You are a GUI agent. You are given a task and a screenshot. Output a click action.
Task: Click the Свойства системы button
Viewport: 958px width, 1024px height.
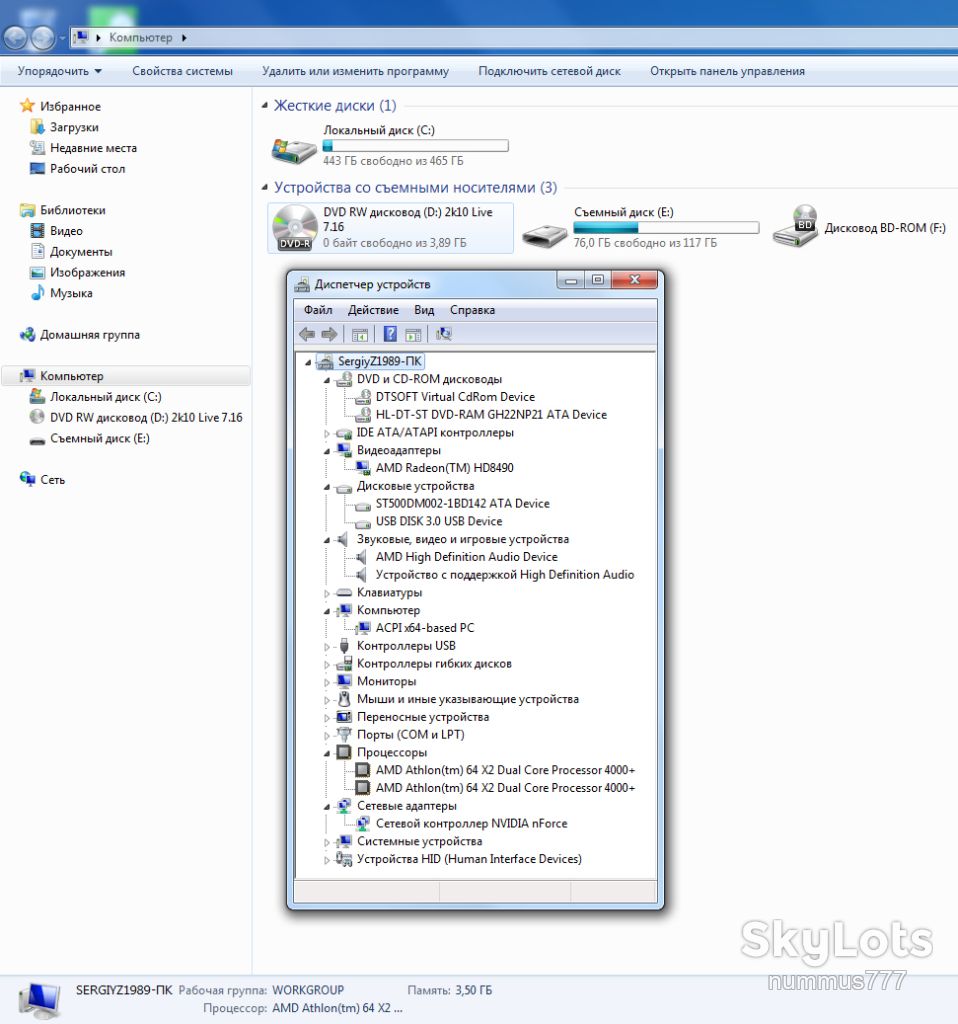[182, 71]
